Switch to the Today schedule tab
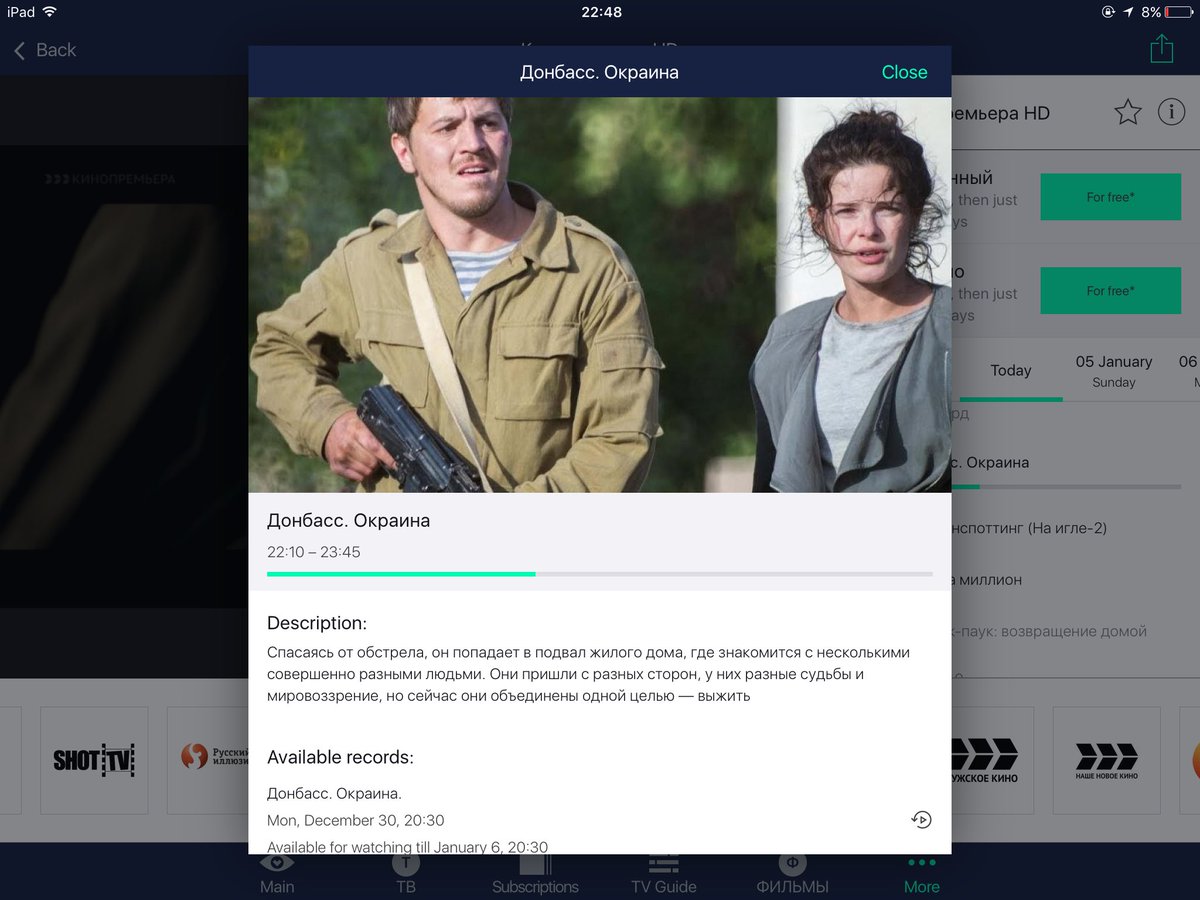Image resolution: width=1200 pixels, height=900 pixels. click(1010, 370)
